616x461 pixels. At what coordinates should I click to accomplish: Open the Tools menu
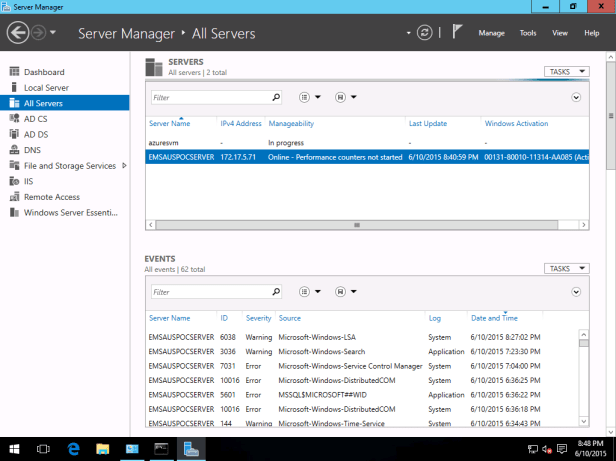coord(527,33)
